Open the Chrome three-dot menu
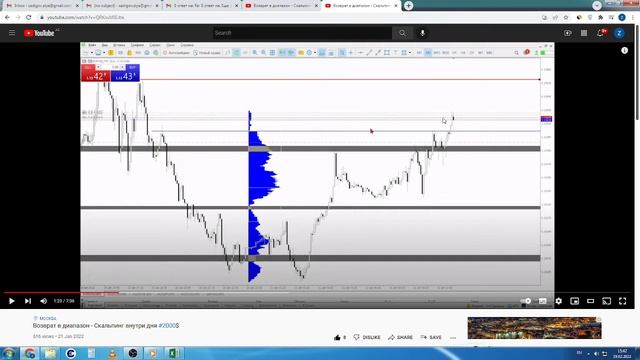640x360 pixels. click(633, 18)
